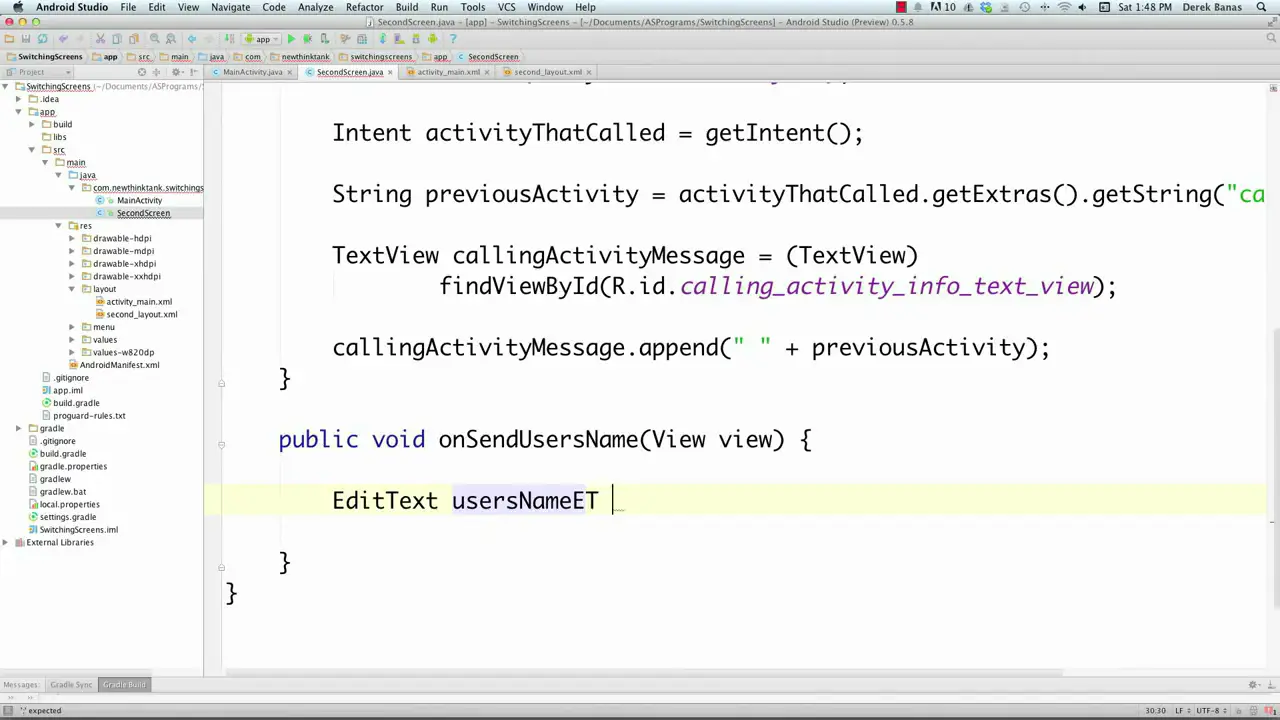Click the Save All icon
The width and height of the screenshot is (1280, 720).
point(26,39)
